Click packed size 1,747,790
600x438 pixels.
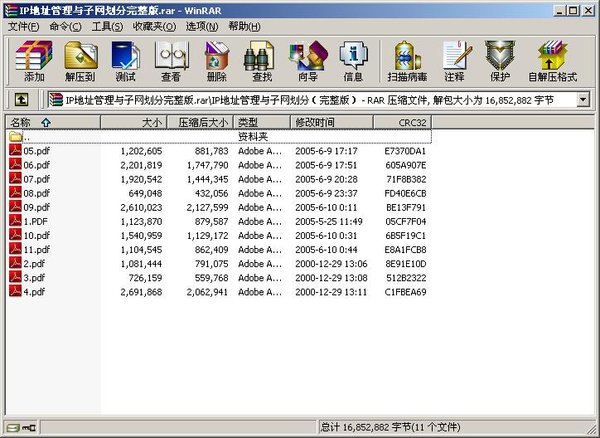(x=207, y=165)
